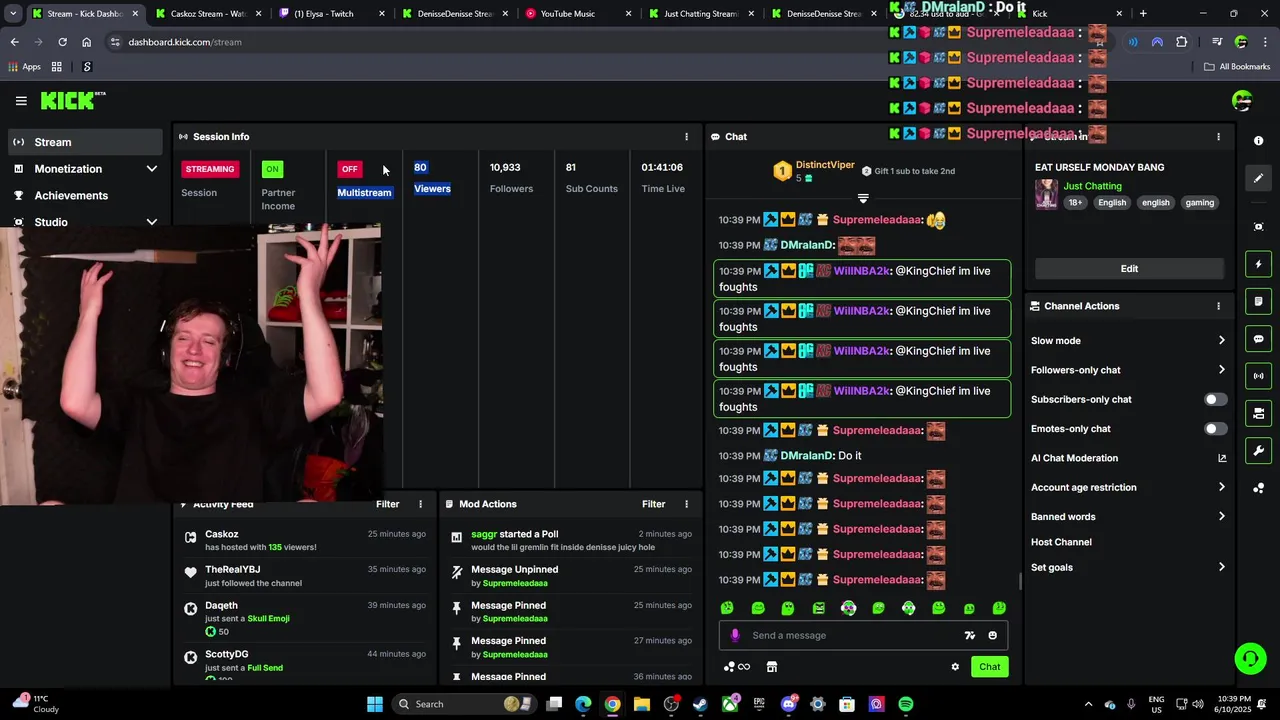Click the first green emote in quick row
1280x720 pixels.
pyautogui.click(x=727, y=608)
